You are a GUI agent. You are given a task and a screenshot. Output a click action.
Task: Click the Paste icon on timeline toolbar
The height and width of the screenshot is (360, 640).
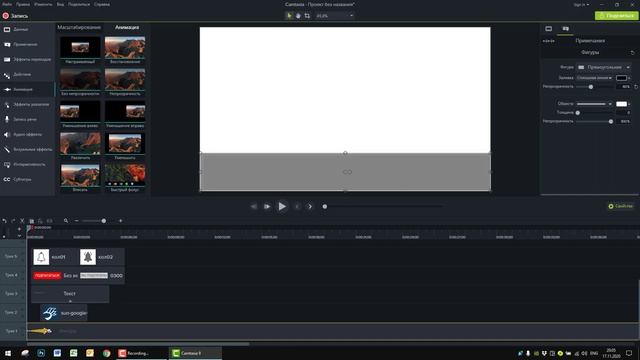(40, 221)
